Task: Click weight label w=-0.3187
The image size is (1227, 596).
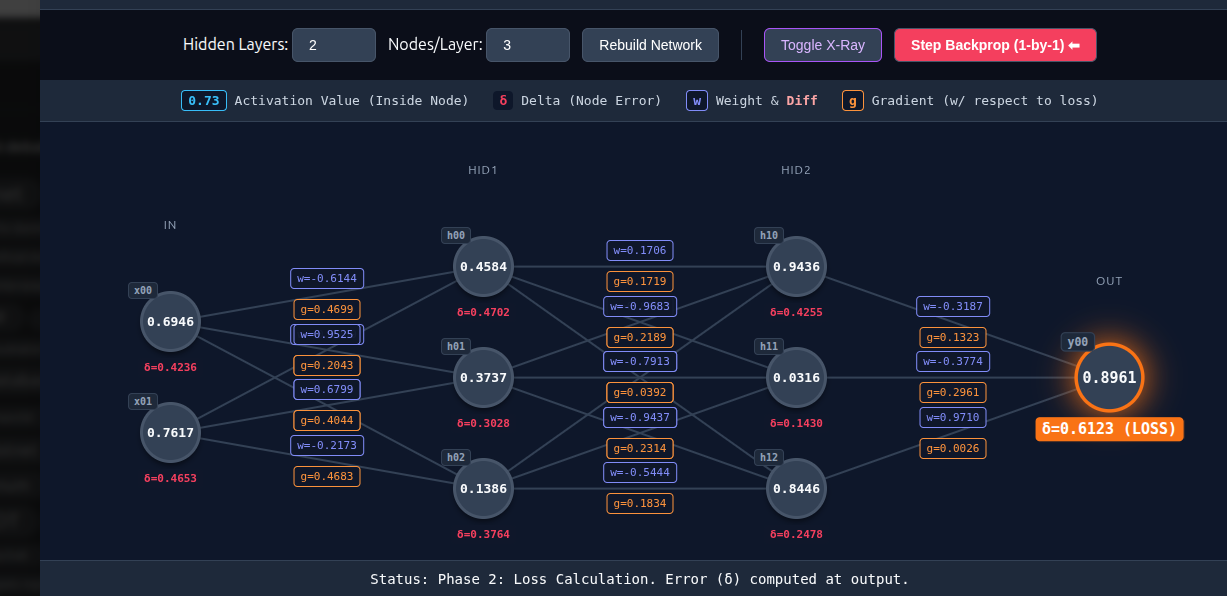Action: tap(953, 306)
